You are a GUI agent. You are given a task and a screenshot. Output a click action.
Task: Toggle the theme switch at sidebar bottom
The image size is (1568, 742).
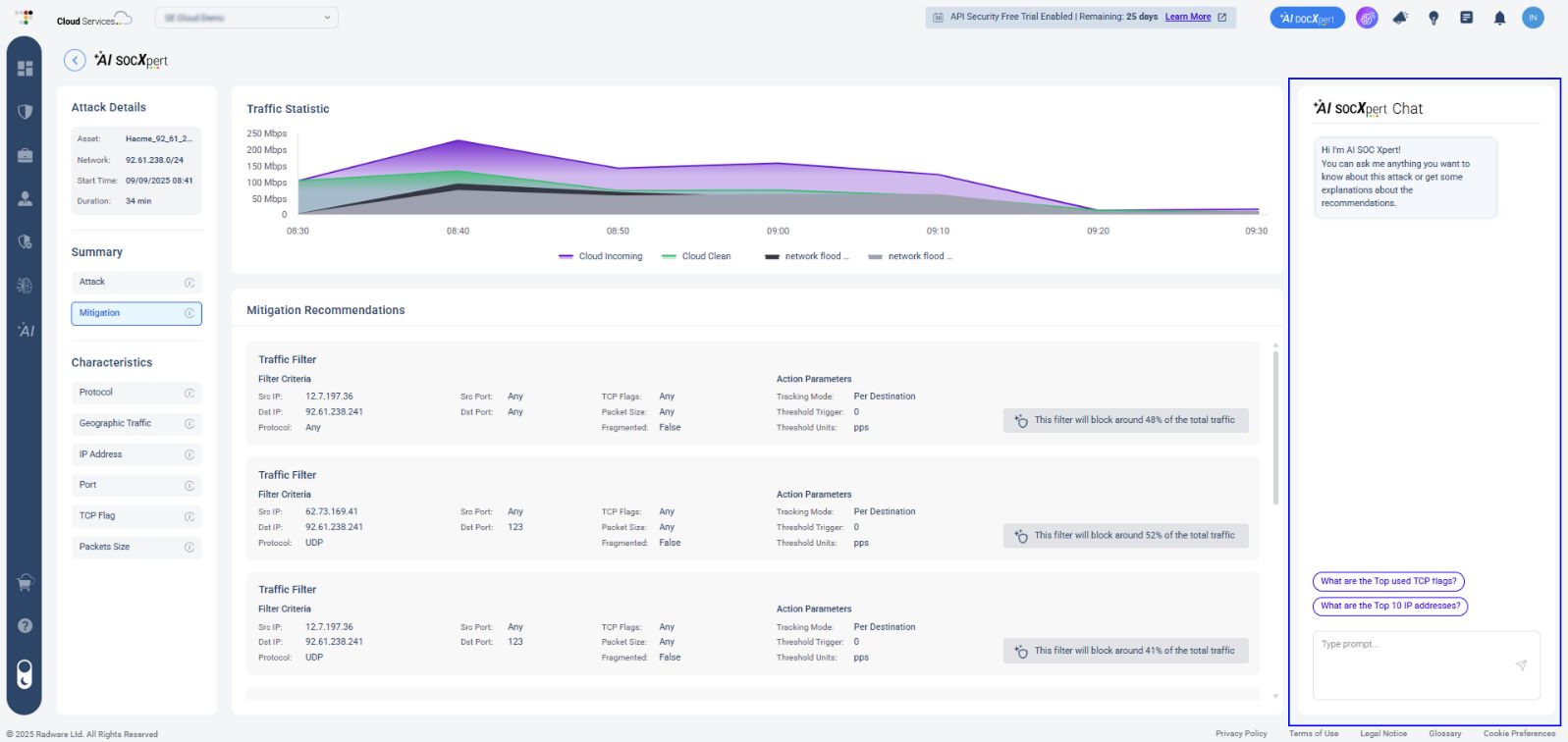(x=26, y=674)
